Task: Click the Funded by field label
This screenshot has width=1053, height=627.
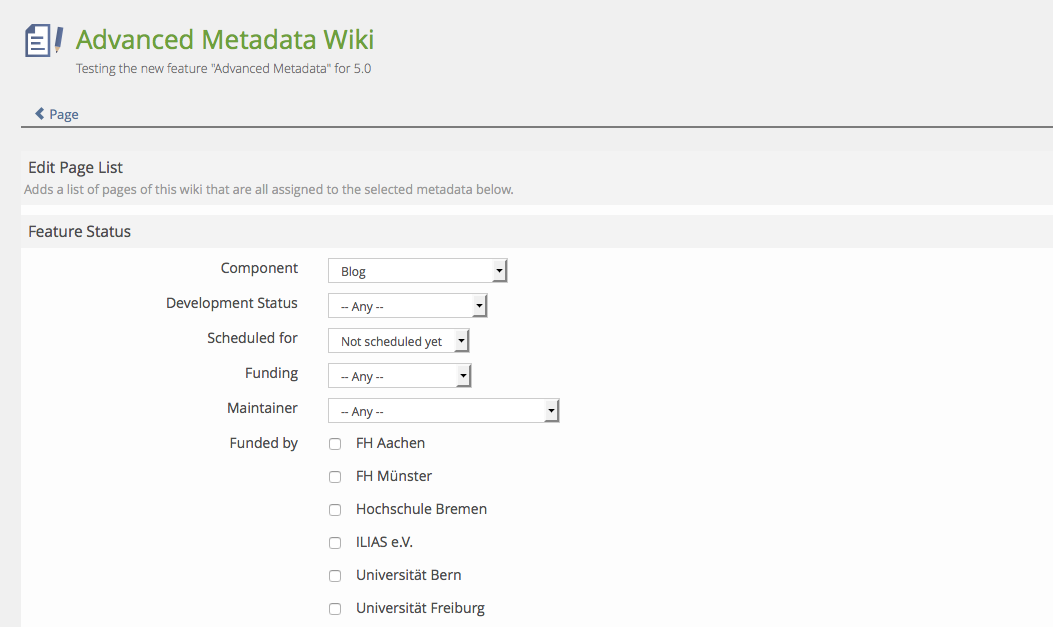Action: click(263, 443)
